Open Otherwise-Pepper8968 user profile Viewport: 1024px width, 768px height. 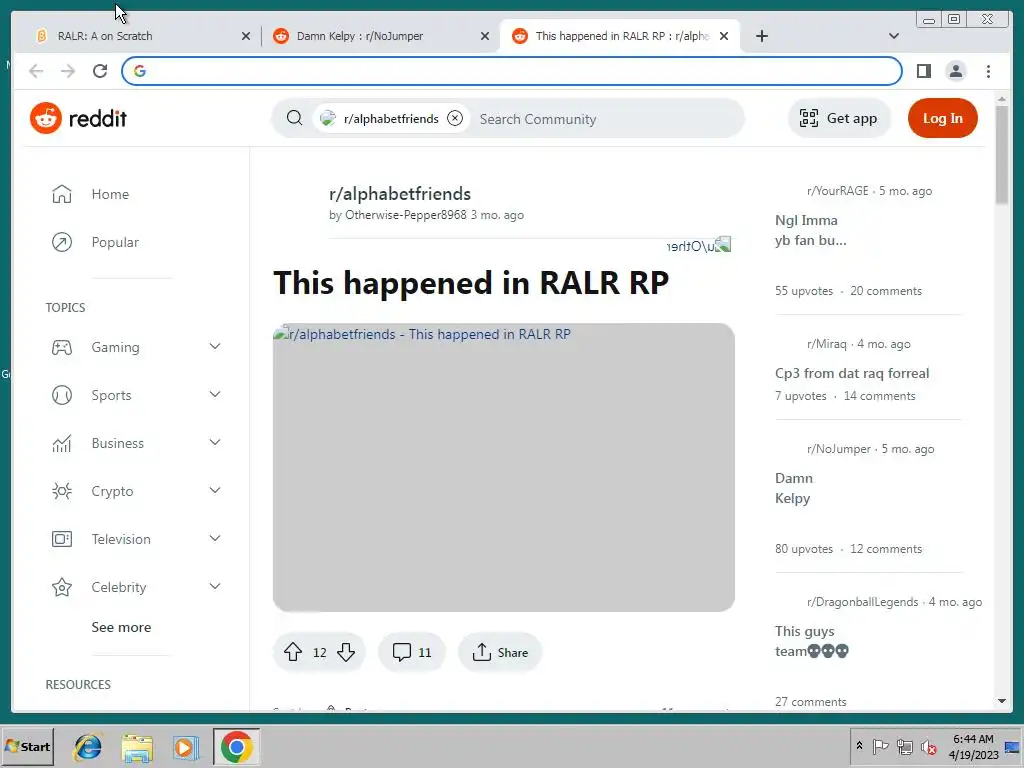coord(406,215)
